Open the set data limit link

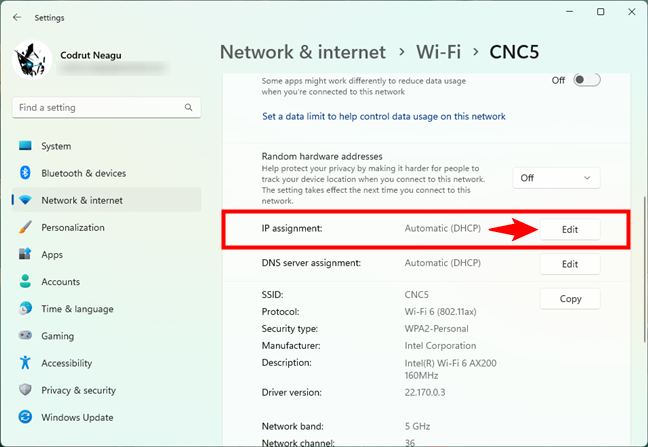tap(384, 116)
